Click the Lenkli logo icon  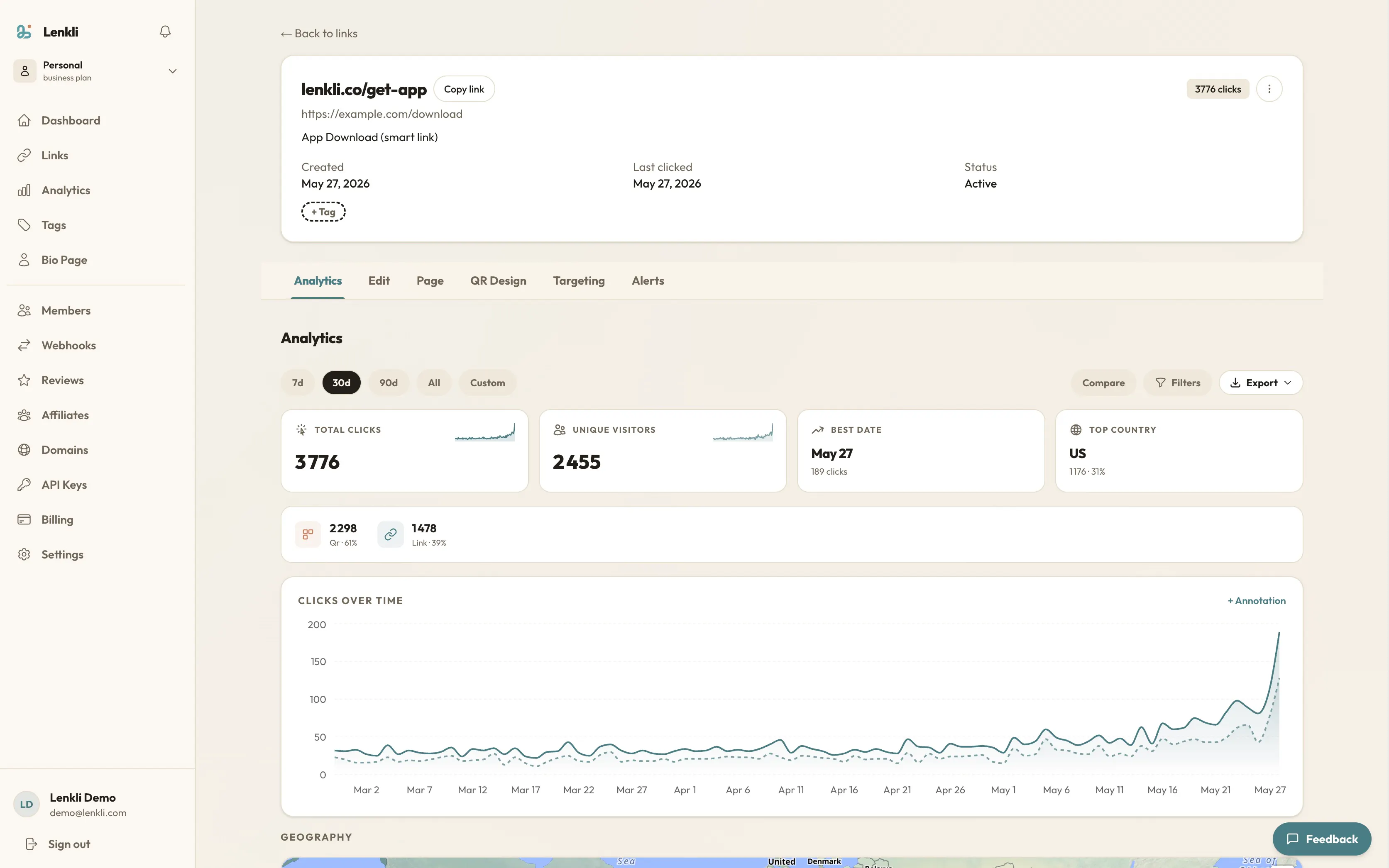tap(24, 32)
